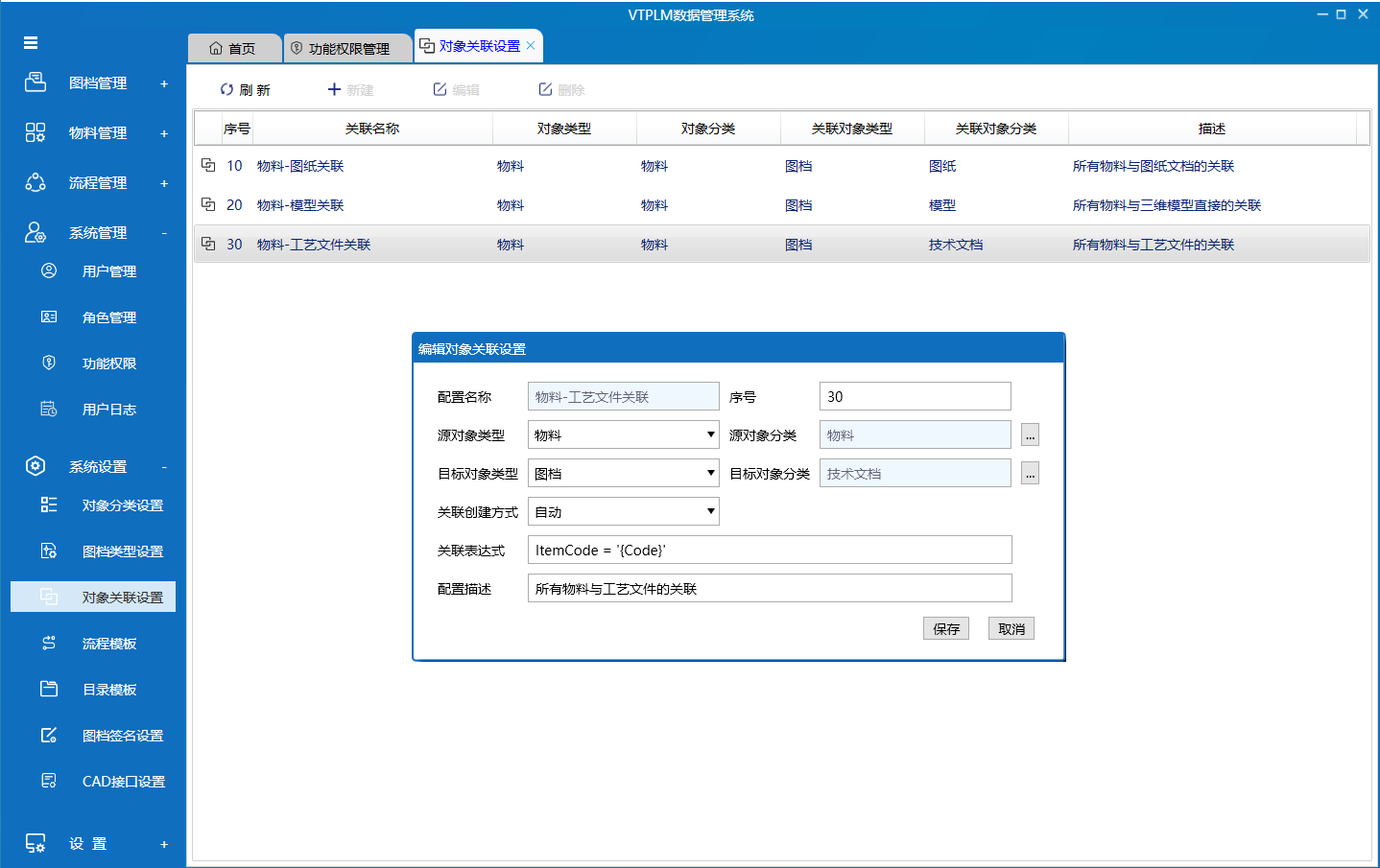Open the 源对象类型 dropdown

click(x=710, y=434)
